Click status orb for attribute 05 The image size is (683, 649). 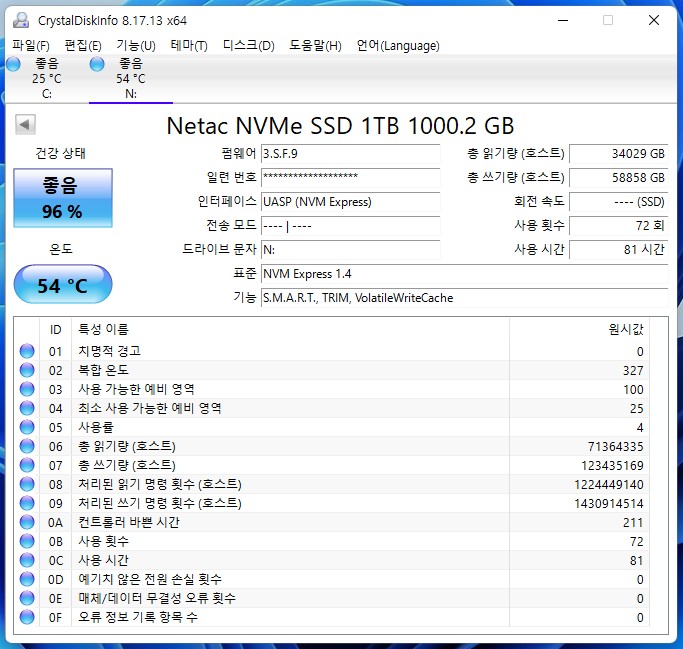coord(27,427)
